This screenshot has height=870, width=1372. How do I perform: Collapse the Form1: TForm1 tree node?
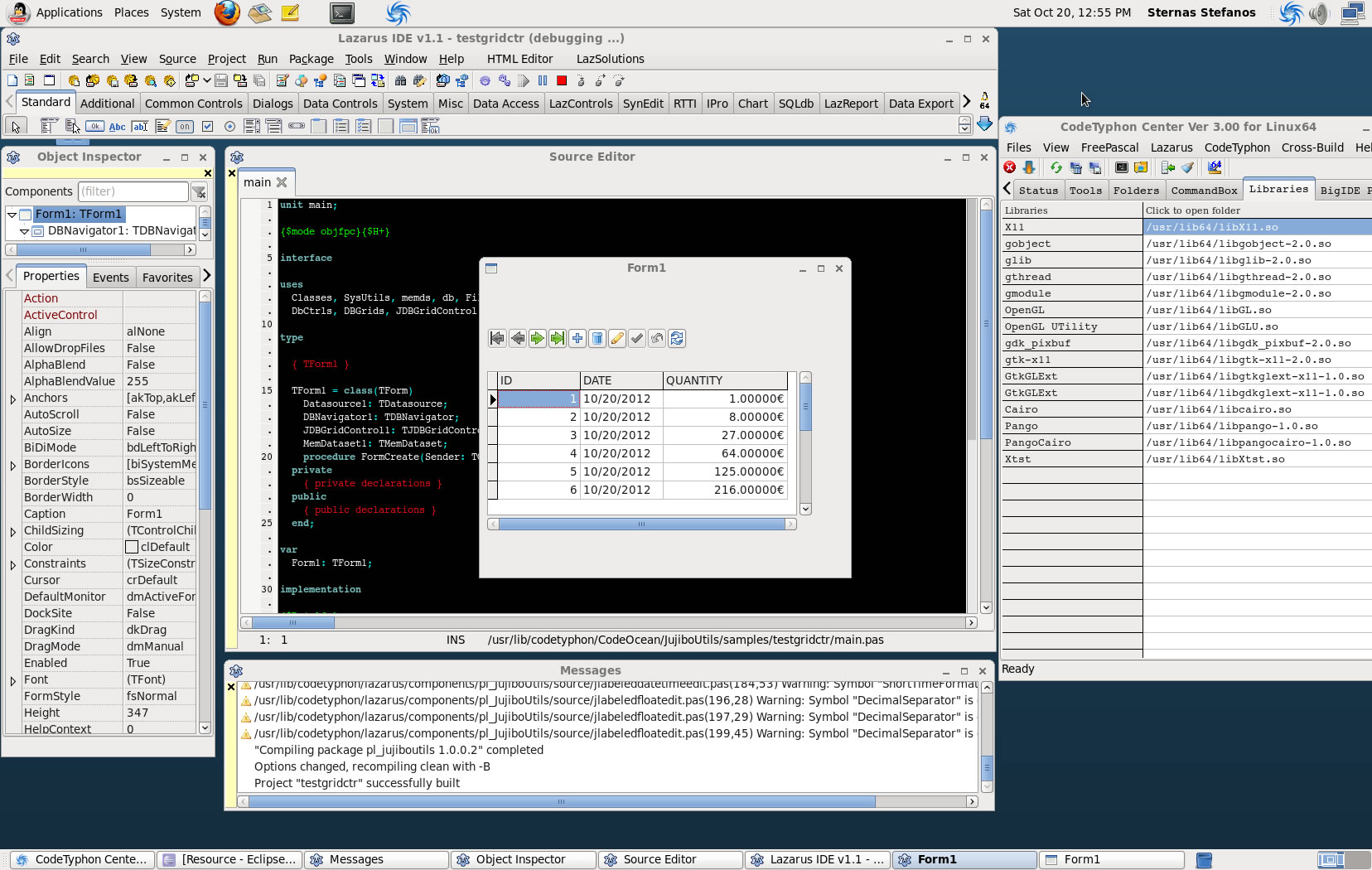(12, 215)
